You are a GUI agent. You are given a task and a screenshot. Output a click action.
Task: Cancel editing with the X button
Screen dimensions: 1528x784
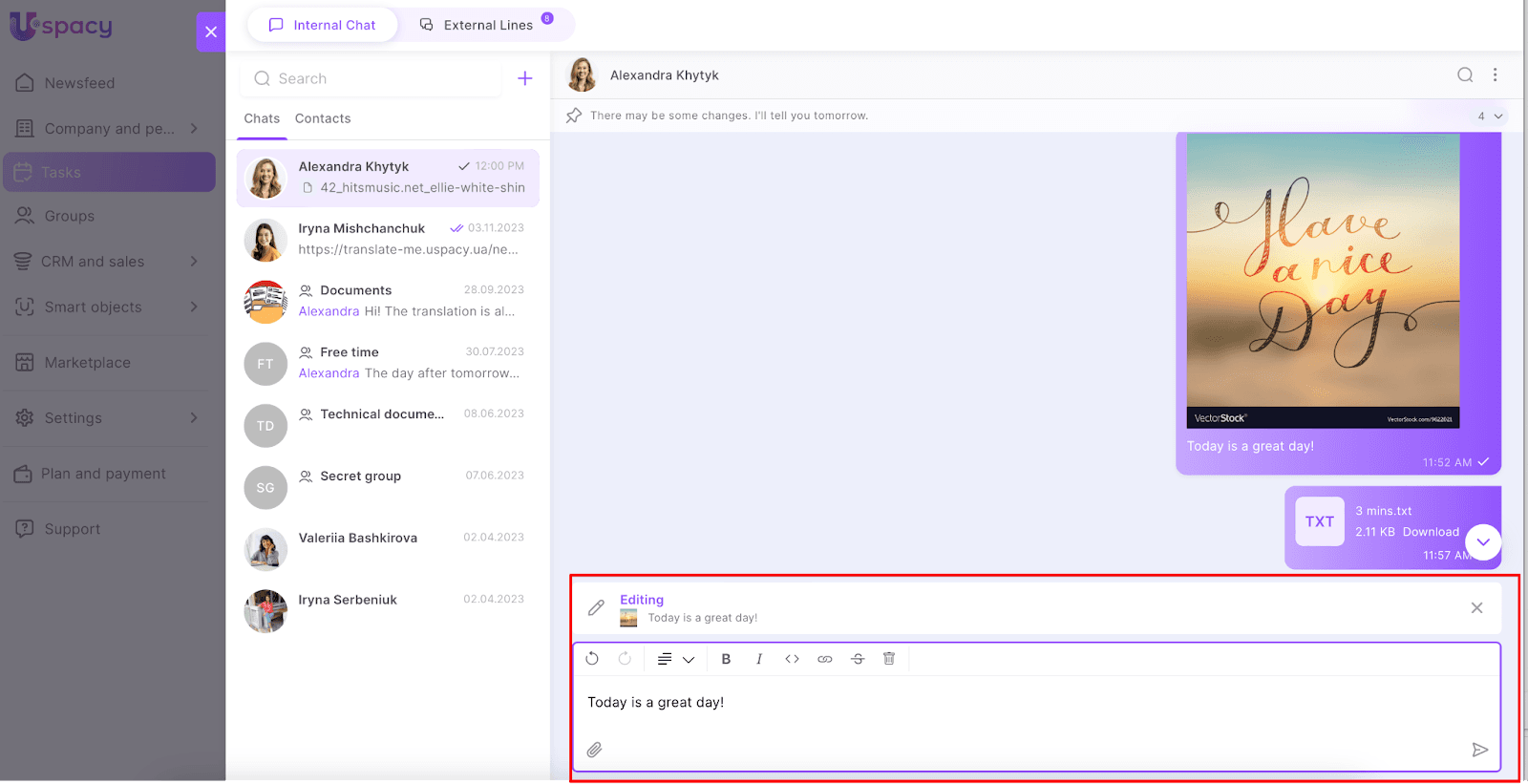click(x=1476, y=608)
